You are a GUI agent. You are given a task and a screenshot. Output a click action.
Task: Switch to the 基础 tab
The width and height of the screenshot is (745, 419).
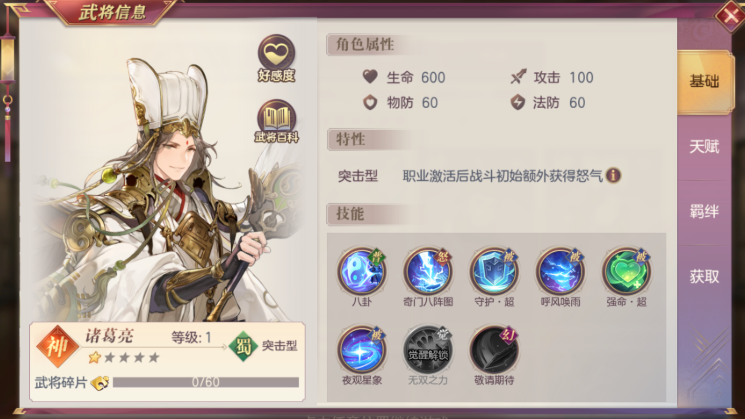704,82
